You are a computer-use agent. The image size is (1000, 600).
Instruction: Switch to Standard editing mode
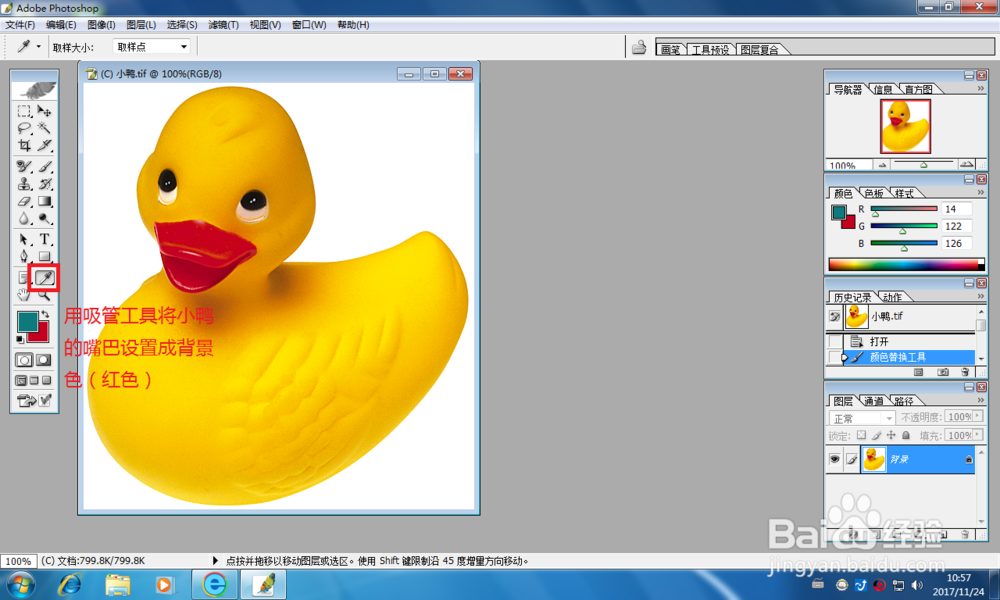point(24,360)
